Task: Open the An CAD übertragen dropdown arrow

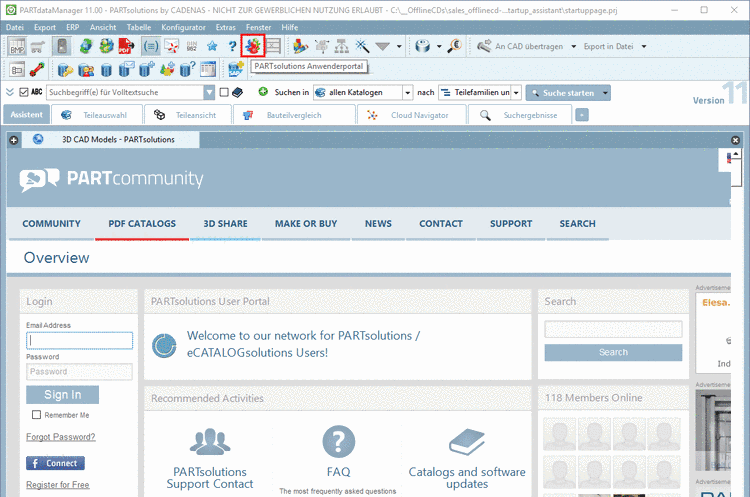Action: (x=574, y=46)
